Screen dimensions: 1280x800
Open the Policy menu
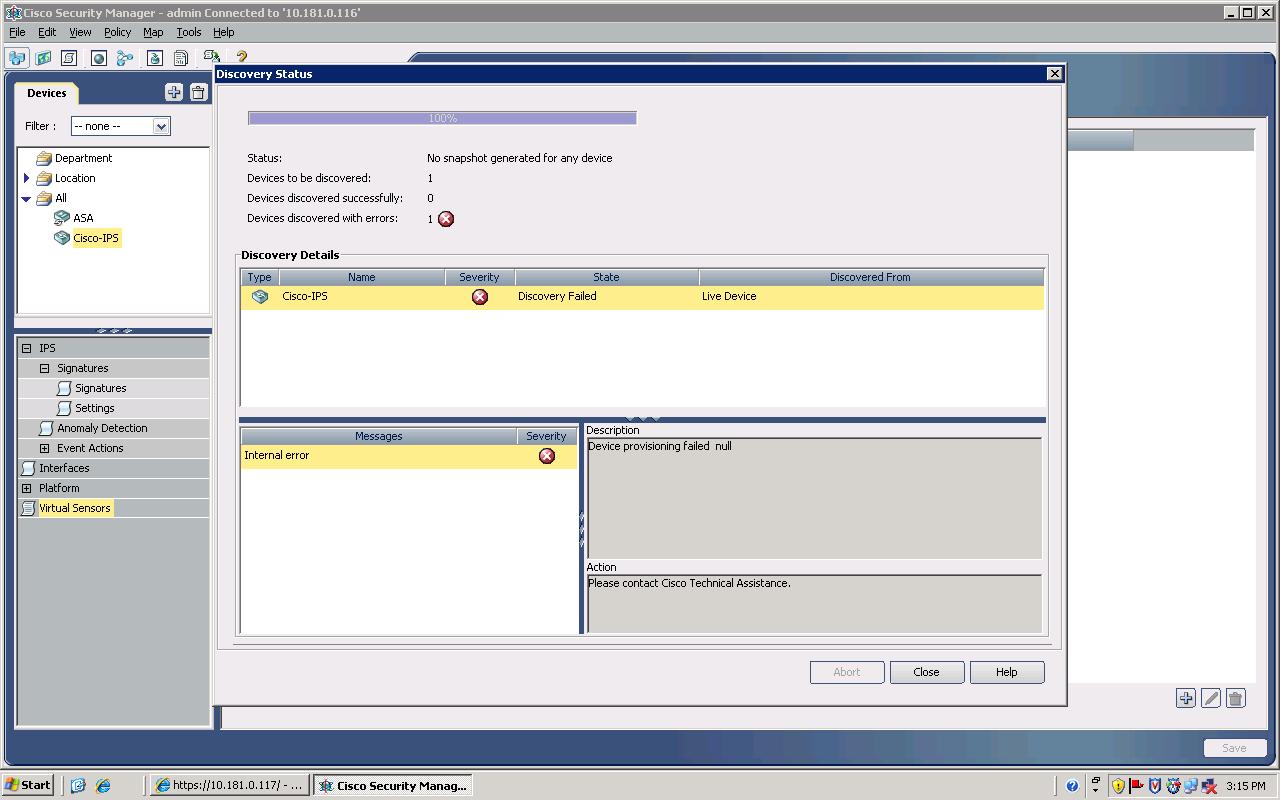pos(117,32)
